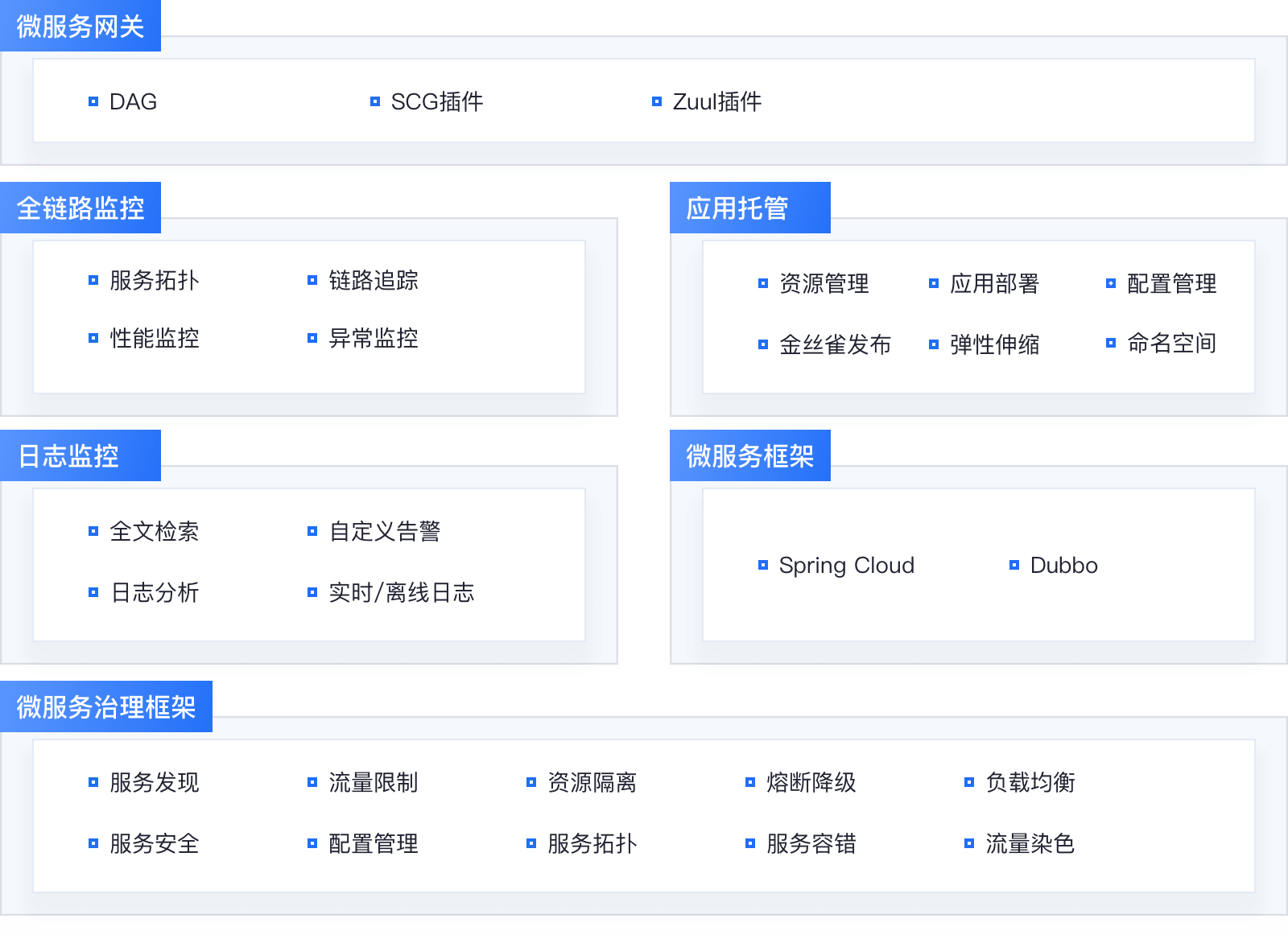The height and width of the screenshot is (935, 1288).
Task: Select the 自定义告警 item
Action: coord(385,531)
